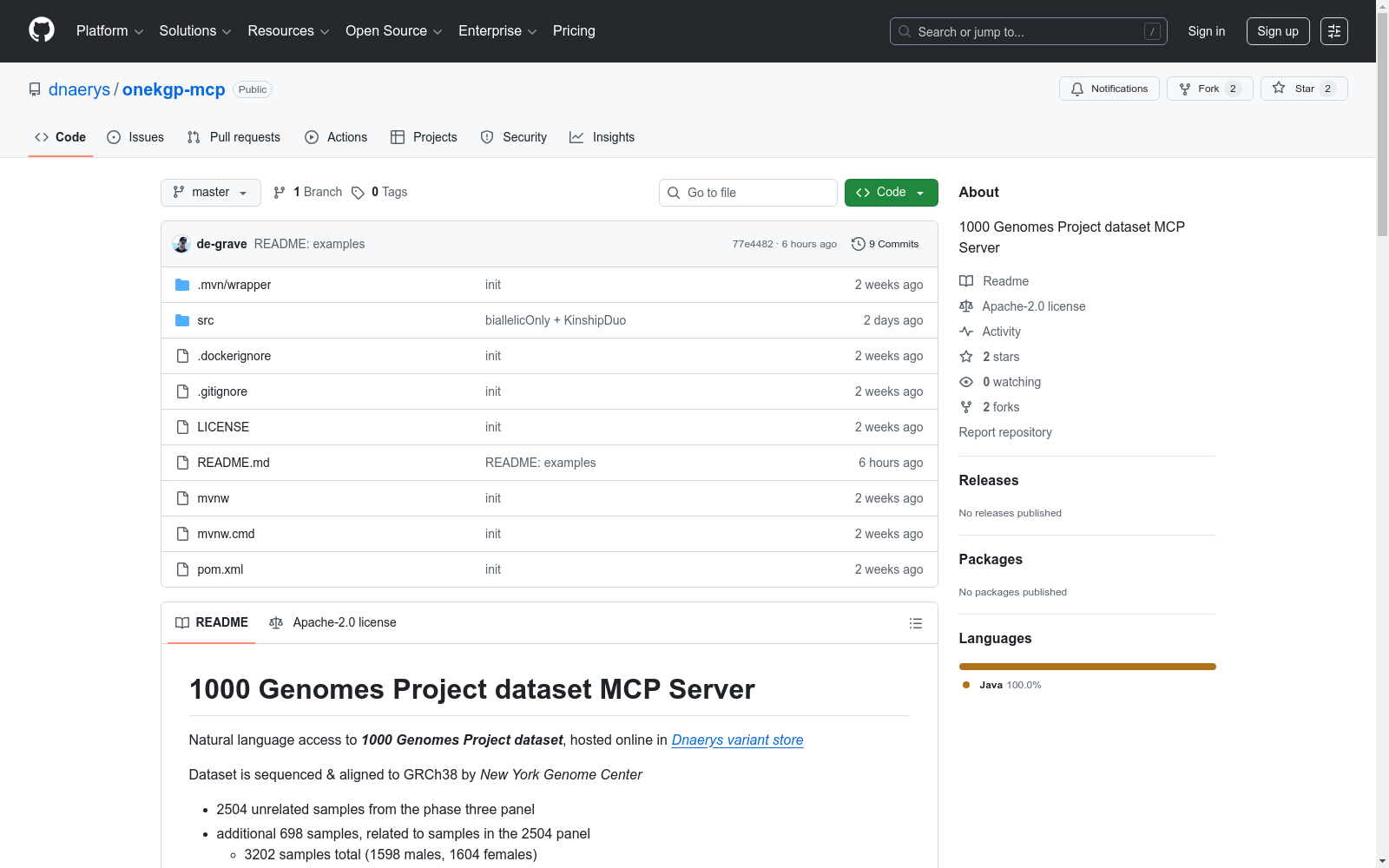Viewport: 1389px width, 868px height.
Task: Focus the Go to file field
Action: 747,193
